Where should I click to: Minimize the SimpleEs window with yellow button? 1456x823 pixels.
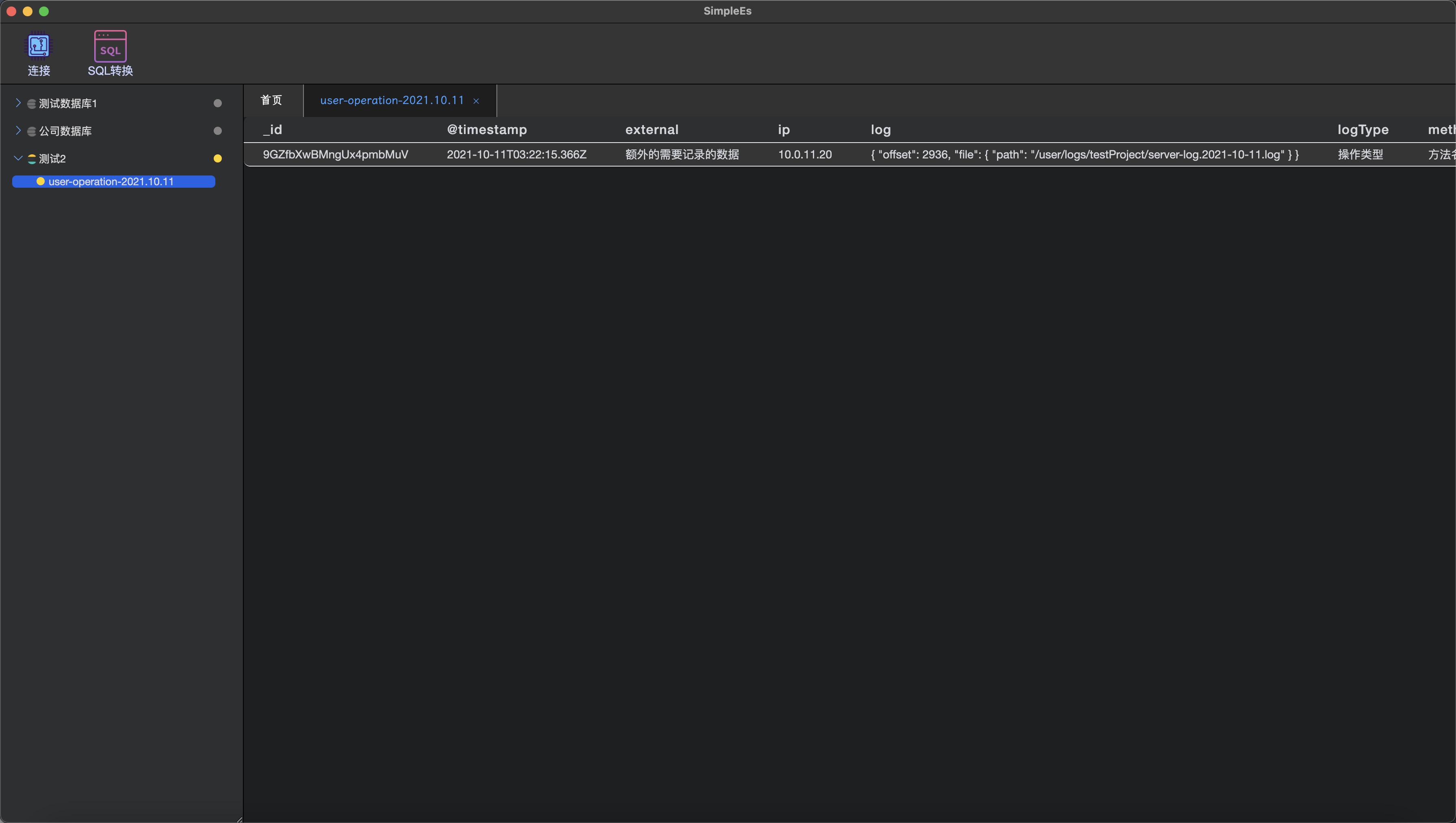28,11
